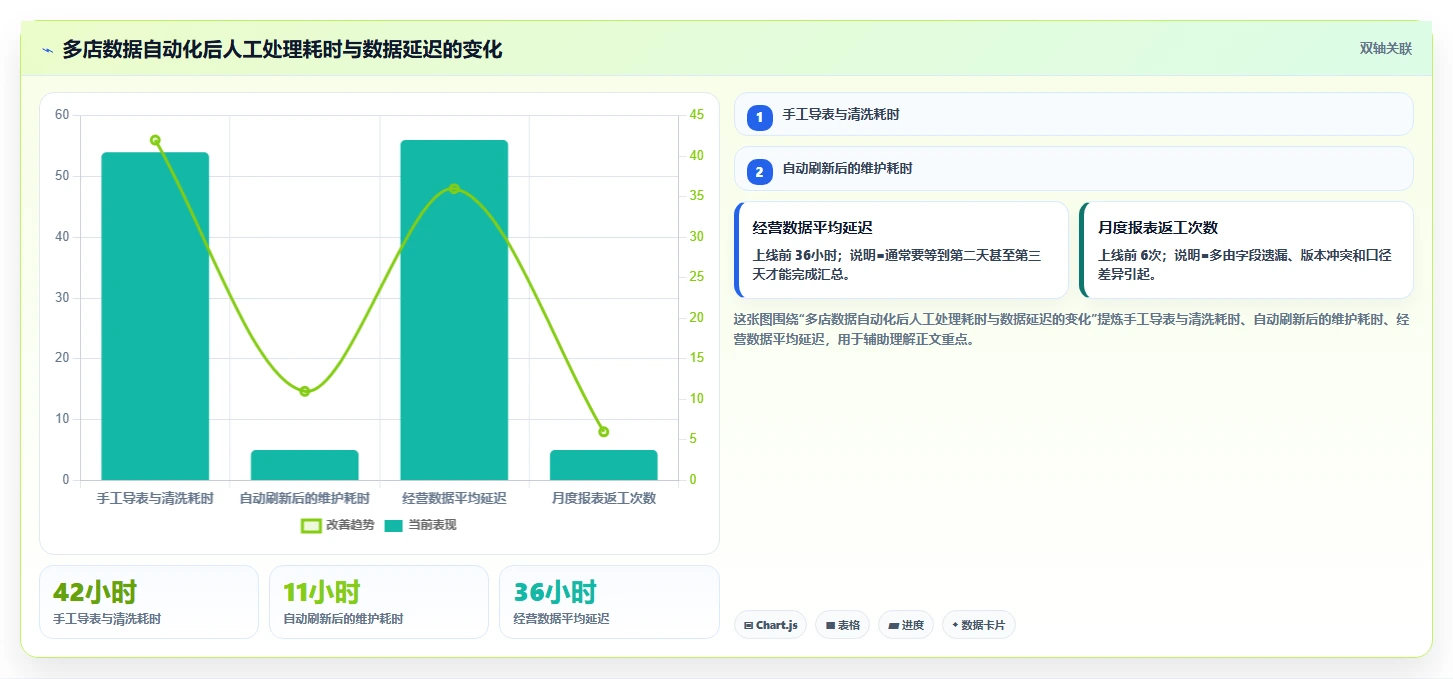Click the icon in the Chart.js tag
Screen dimensions: 1453x679
click(748, 625)
